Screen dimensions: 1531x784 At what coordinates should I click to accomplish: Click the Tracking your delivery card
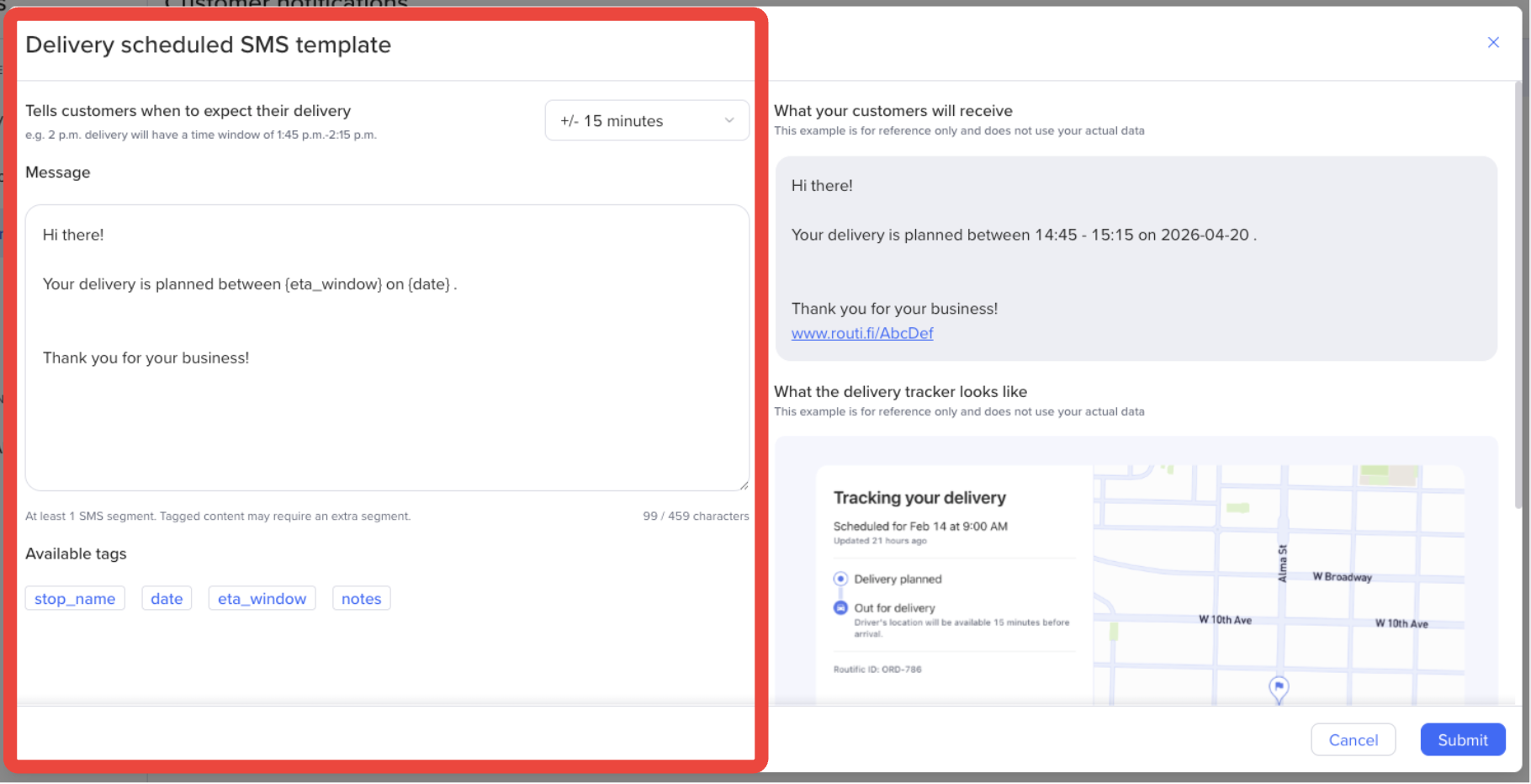(x=954, y=585)
